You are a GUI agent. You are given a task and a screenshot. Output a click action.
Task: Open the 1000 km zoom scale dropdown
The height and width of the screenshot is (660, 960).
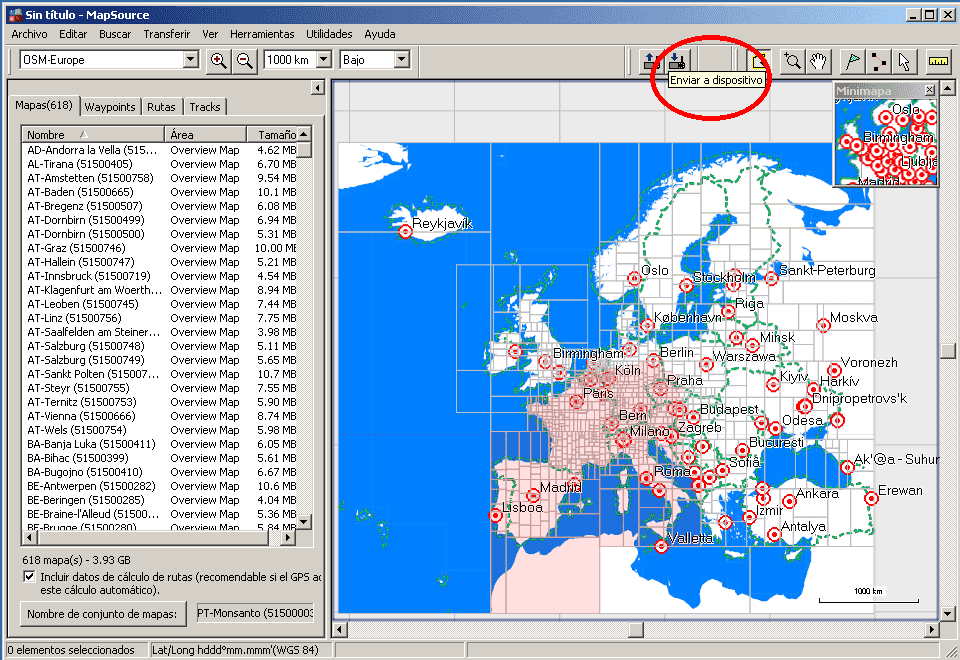(324, 59)
